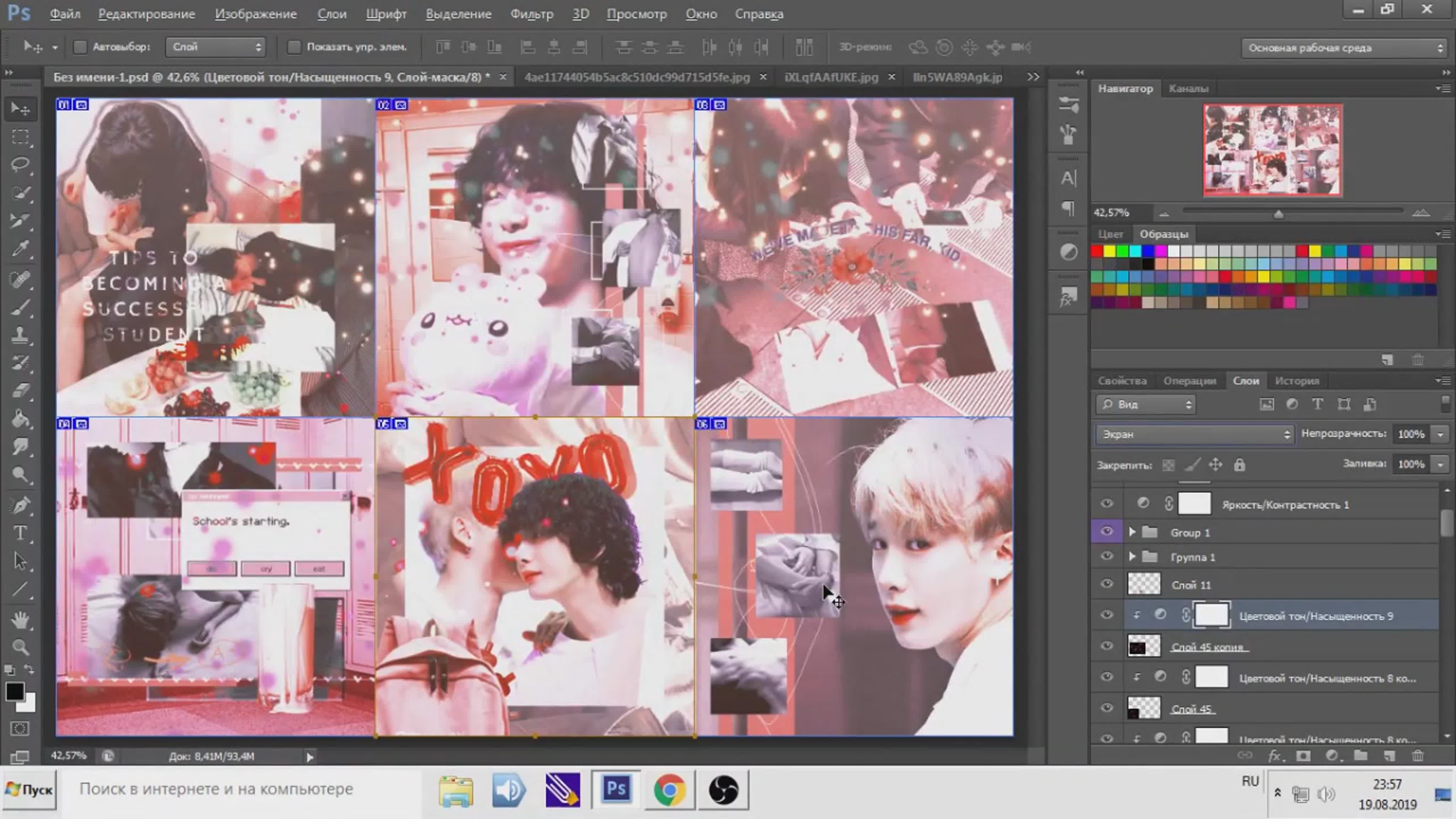Select the Pen tool

tap(20, 505)
